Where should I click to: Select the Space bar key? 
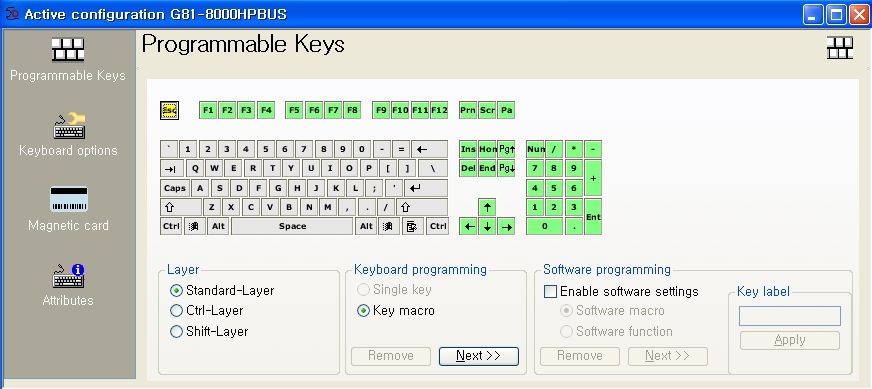293,226
